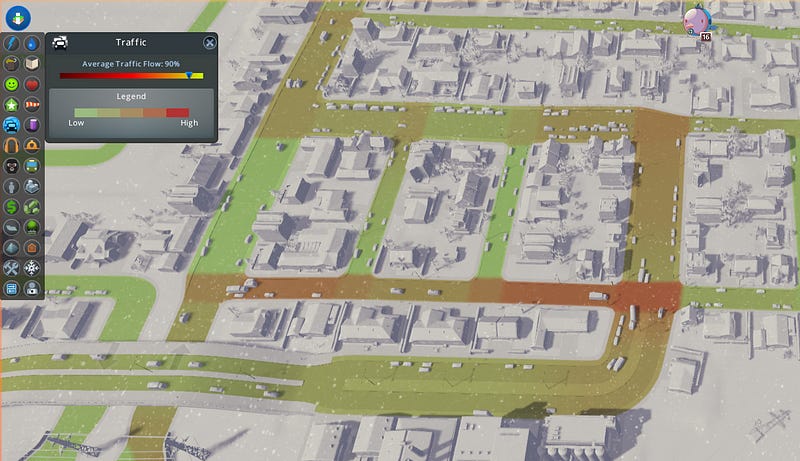Select the Education book info view
The height and width of the screenshot is (461, 800).
(32, 64)
